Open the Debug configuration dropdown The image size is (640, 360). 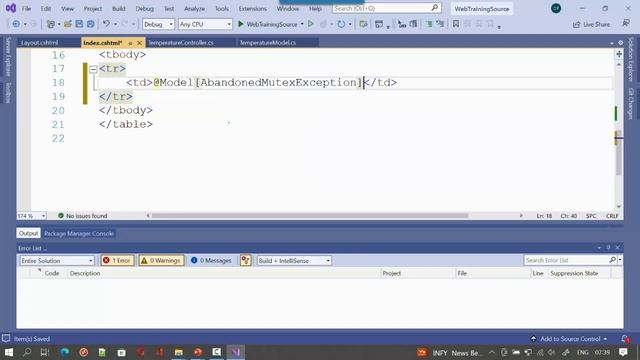pyautogui.click(x=158, y=24)
